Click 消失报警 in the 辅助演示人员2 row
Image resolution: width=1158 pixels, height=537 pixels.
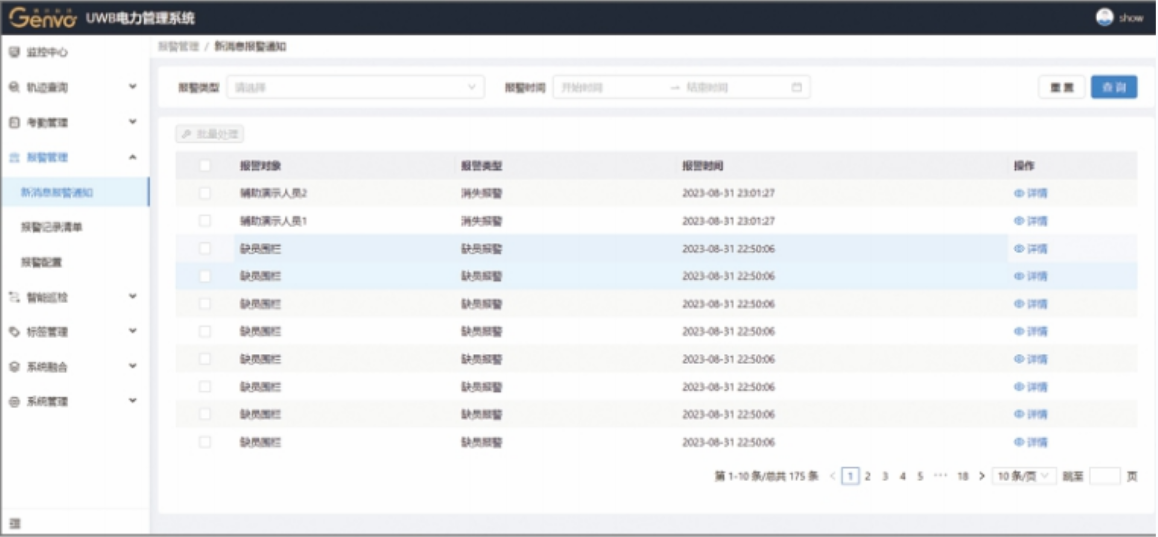[x=482, y=194]
